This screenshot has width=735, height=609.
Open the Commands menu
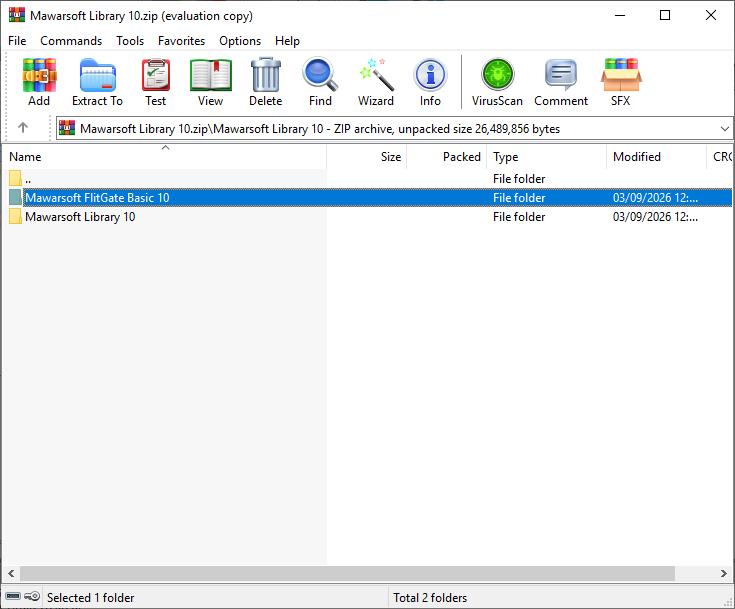click(71, 41)
